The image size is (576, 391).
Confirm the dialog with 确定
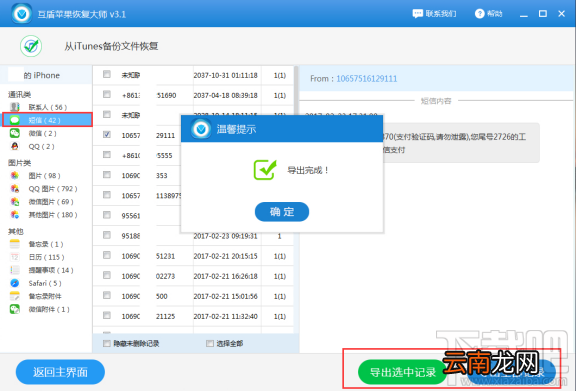282,212
